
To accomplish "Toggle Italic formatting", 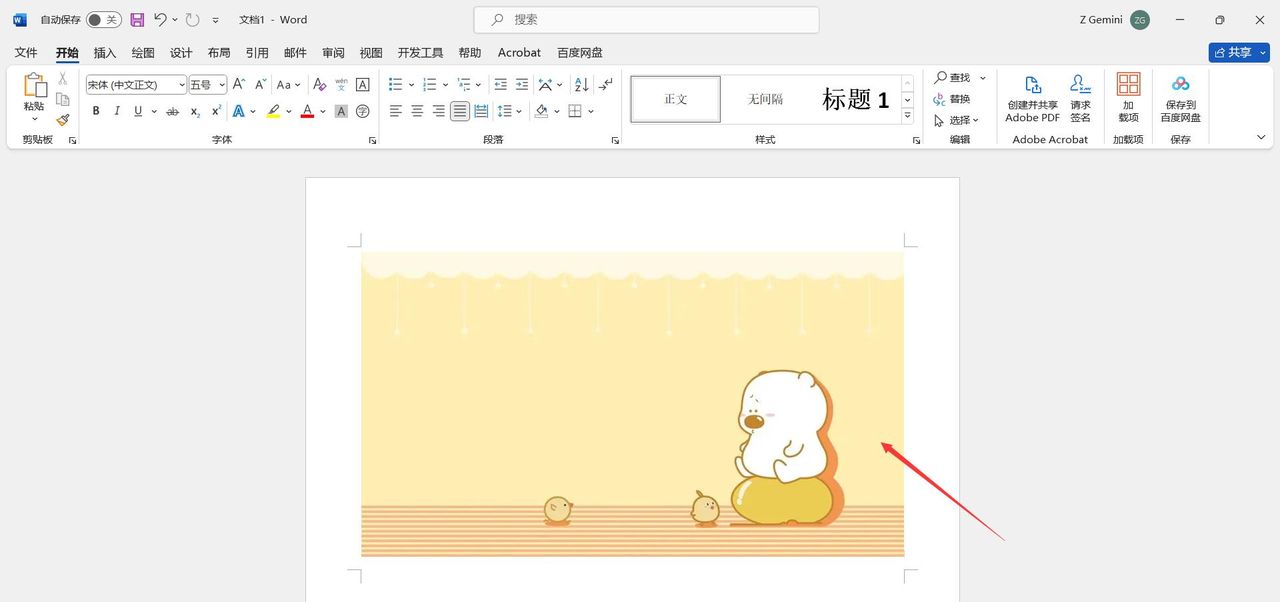I will tap(117, 111).
